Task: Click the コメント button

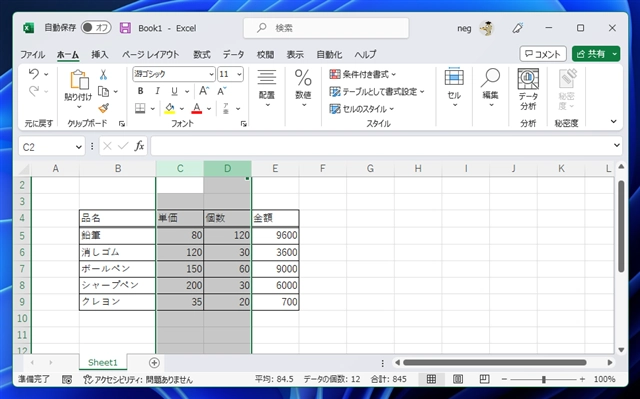Action: click(543, 54)
